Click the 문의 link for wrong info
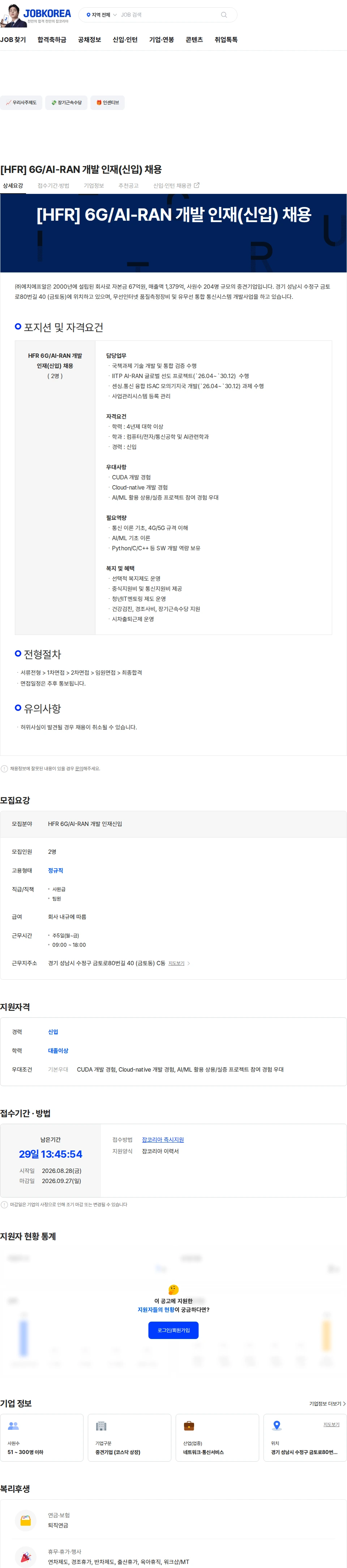The height and width of the screenshot is (1568, 347). (x=80, y=769)
